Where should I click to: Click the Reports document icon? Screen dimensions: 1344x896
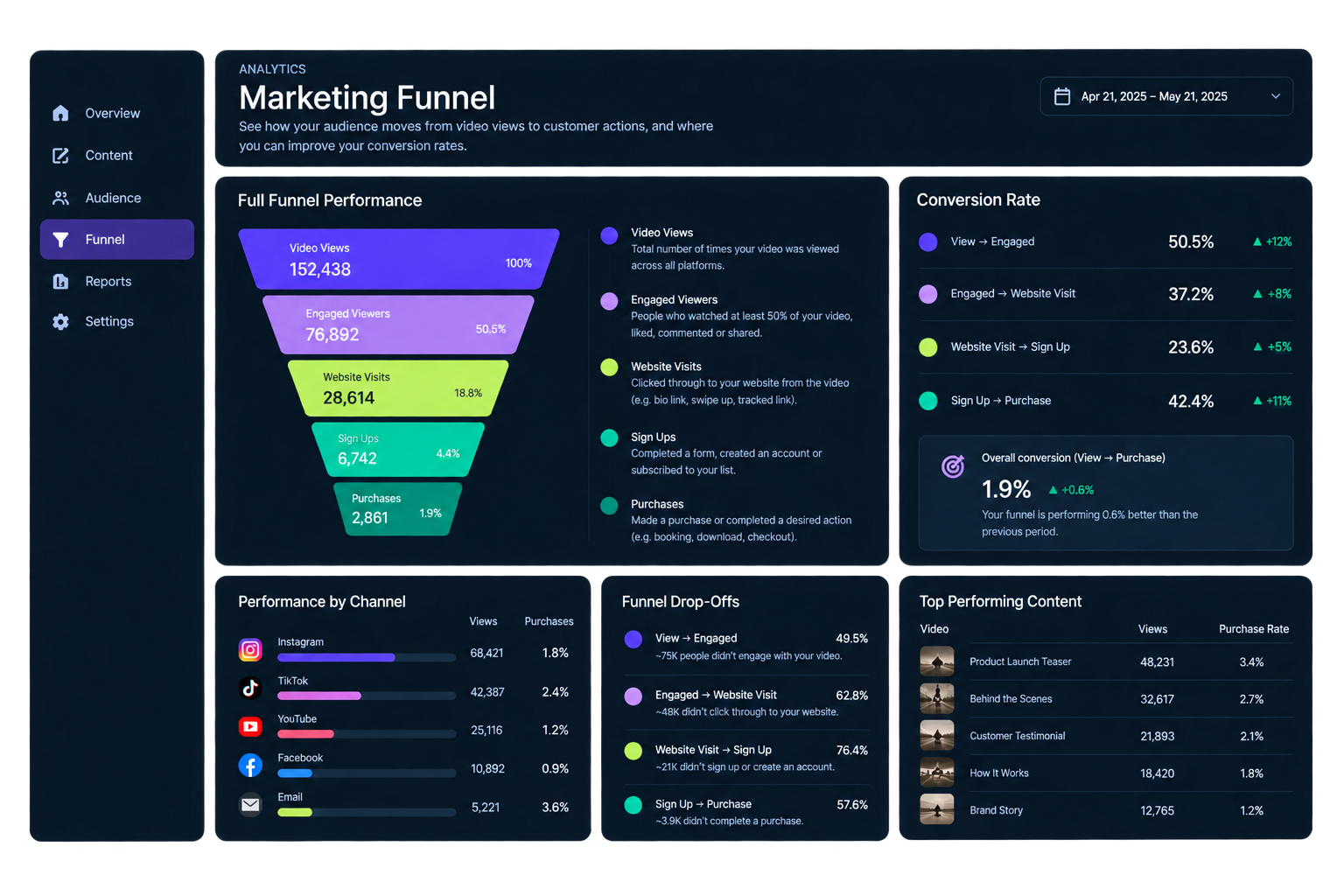point(60,281)
